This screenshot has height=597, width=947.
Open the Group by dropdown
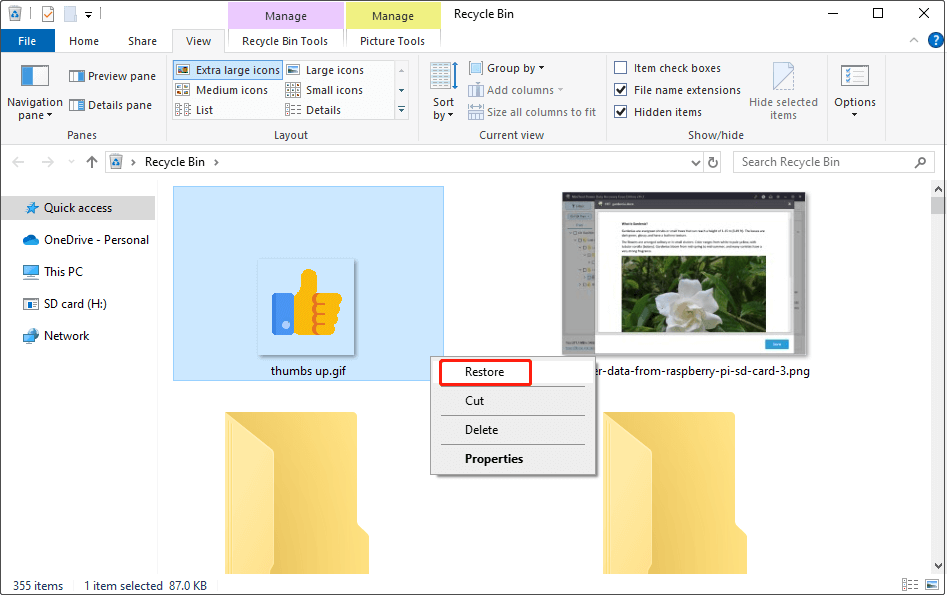click(507, 68)
